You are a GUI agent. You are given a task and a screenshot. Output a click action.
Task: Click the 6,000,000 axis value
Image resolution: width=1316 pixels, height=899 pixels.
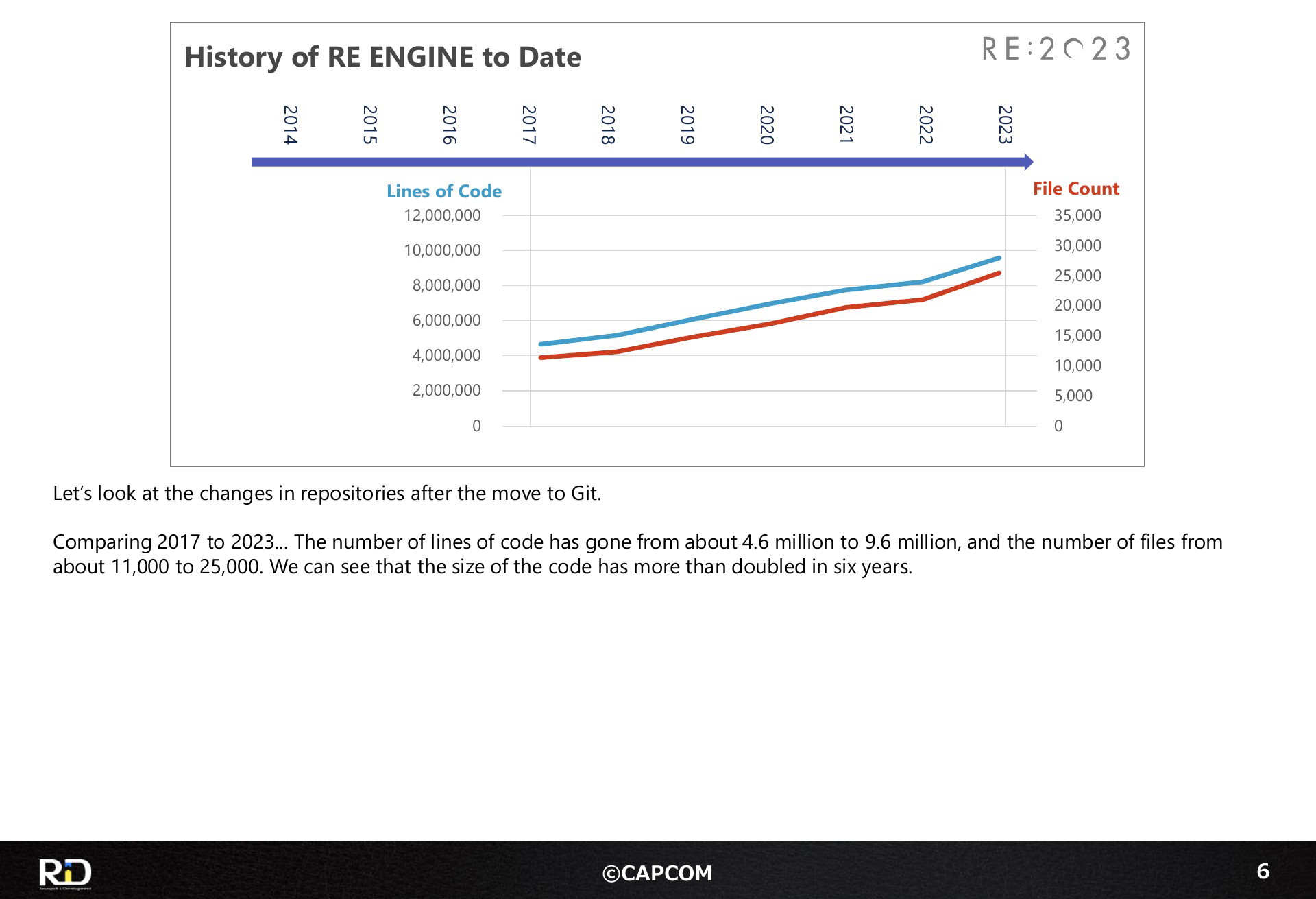coord(446,320)
